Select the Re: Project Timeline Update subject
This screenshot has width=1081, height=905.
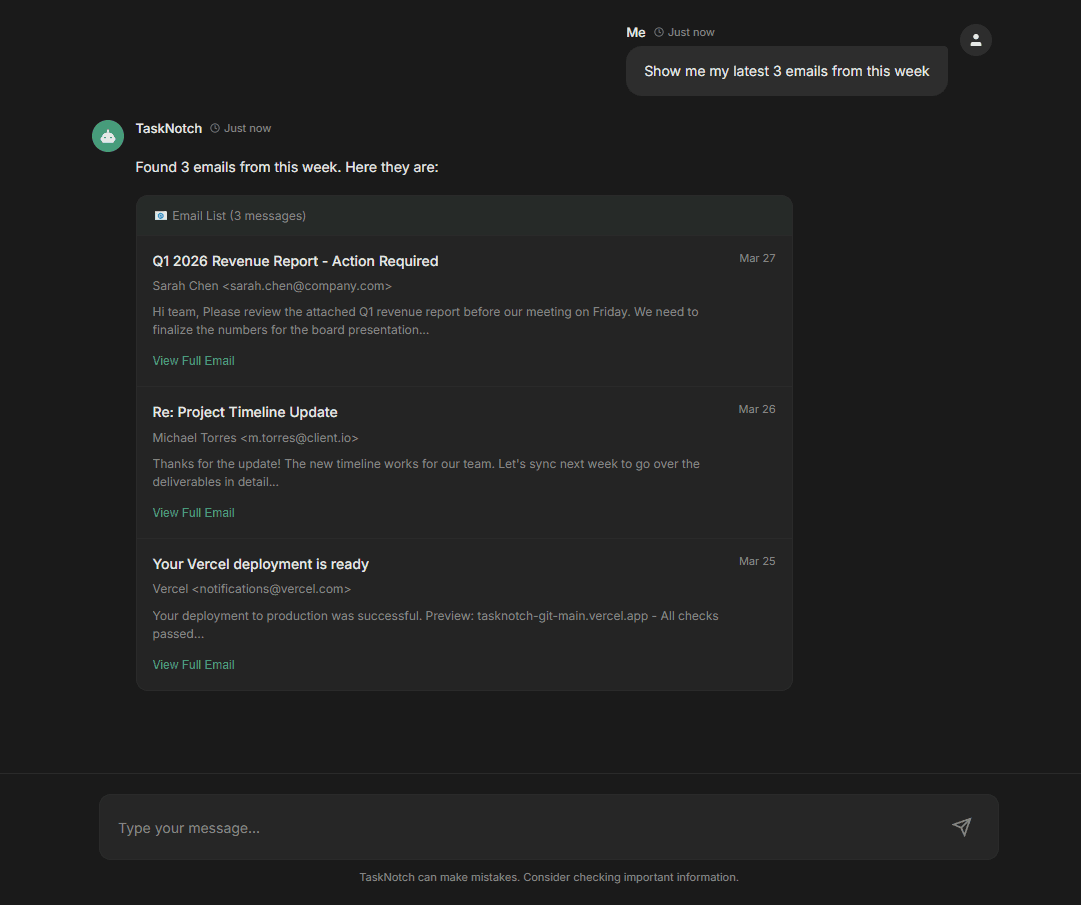tap(245, 412)
